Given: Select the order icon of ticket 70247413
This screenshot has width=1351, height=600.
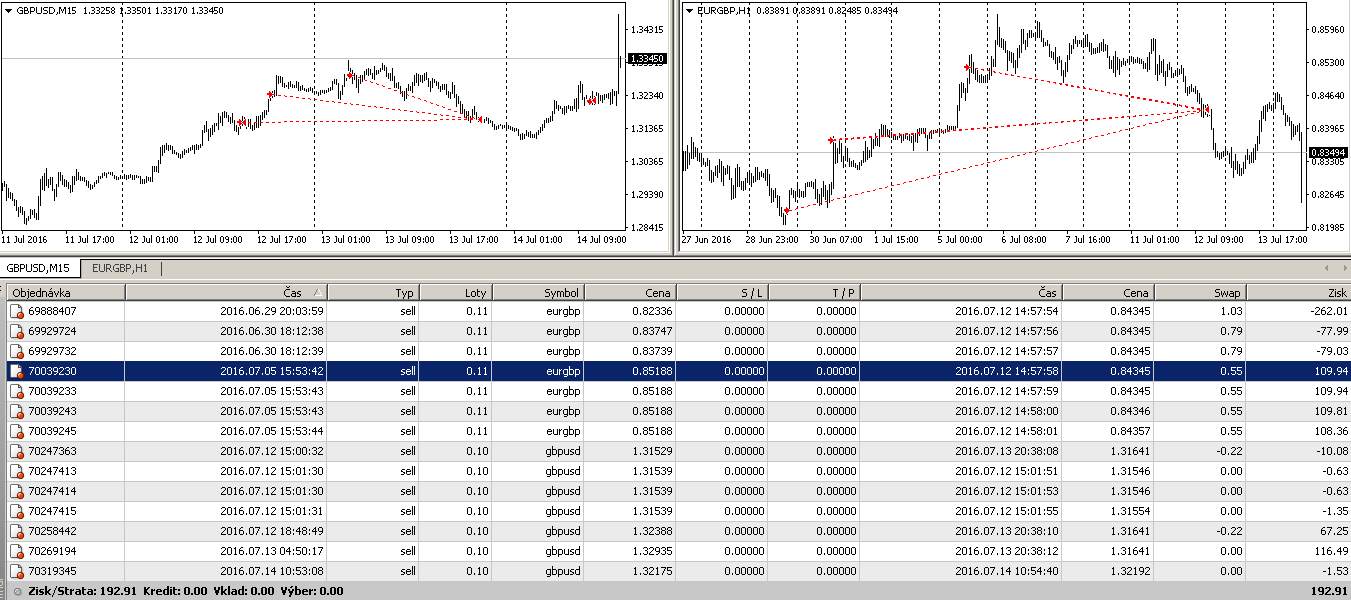Looking at the screenshot, I should click(x=17, y=471).
